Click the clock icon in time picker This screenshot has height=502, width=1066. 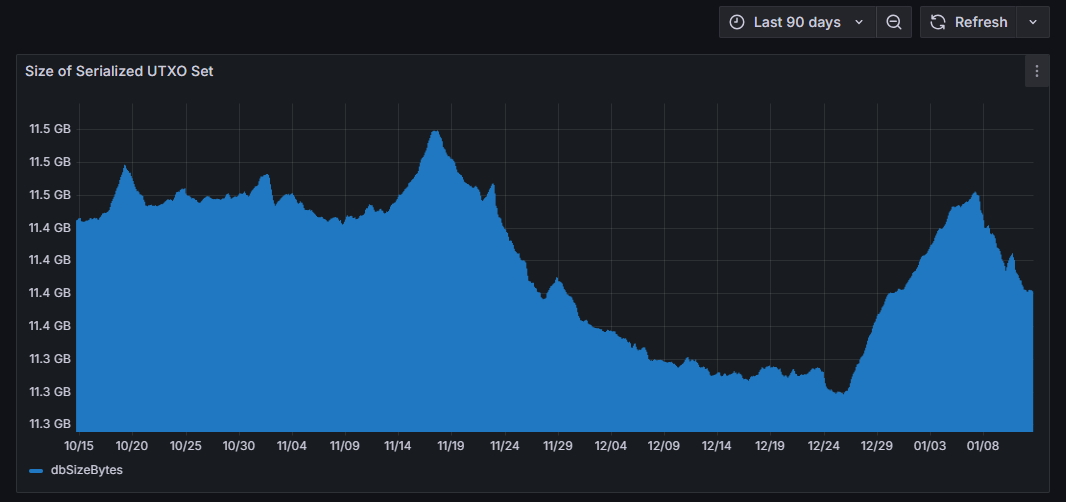point(737,22)
